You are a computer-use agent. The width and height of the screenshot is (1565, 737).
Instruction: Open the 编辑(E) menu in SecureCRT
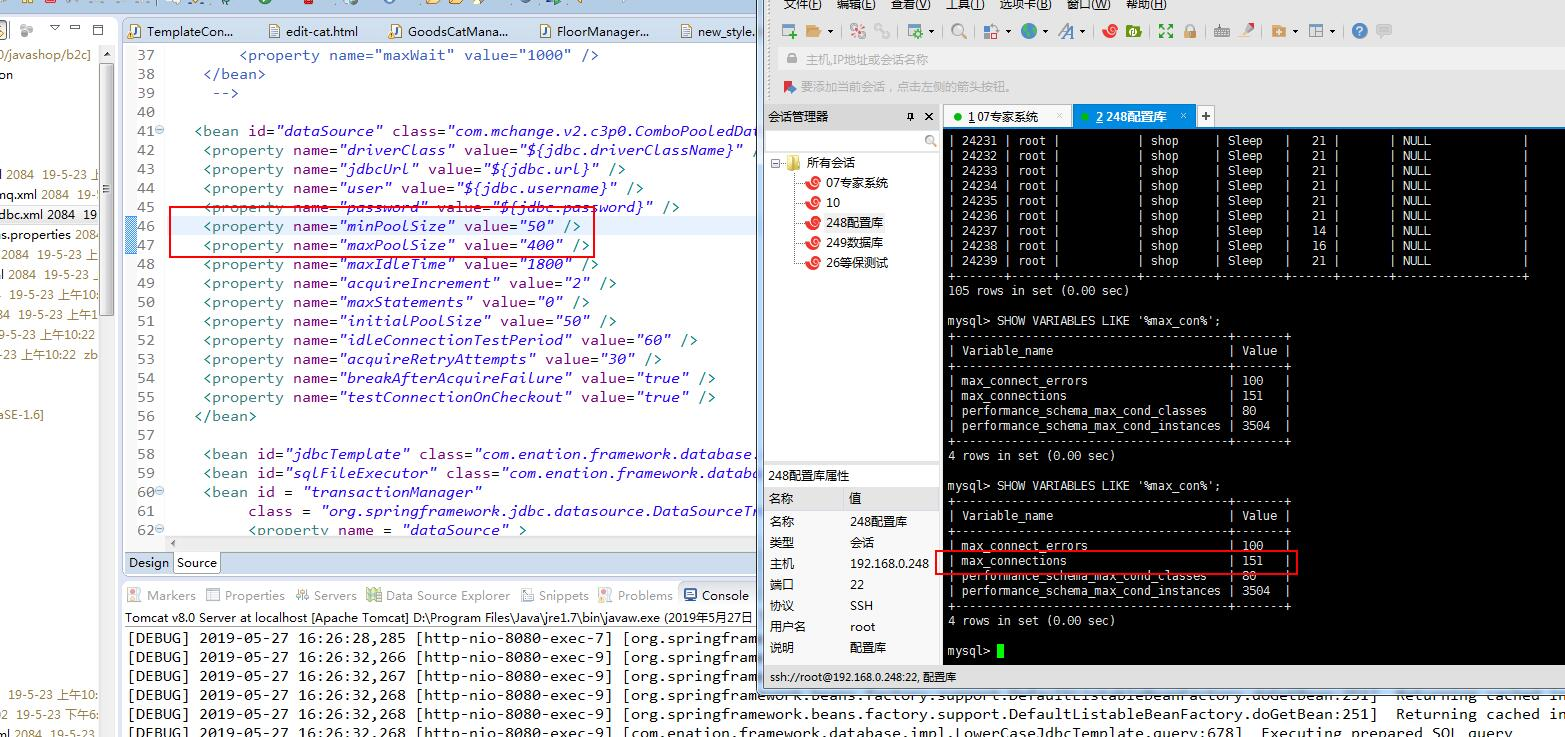[855, 4]
